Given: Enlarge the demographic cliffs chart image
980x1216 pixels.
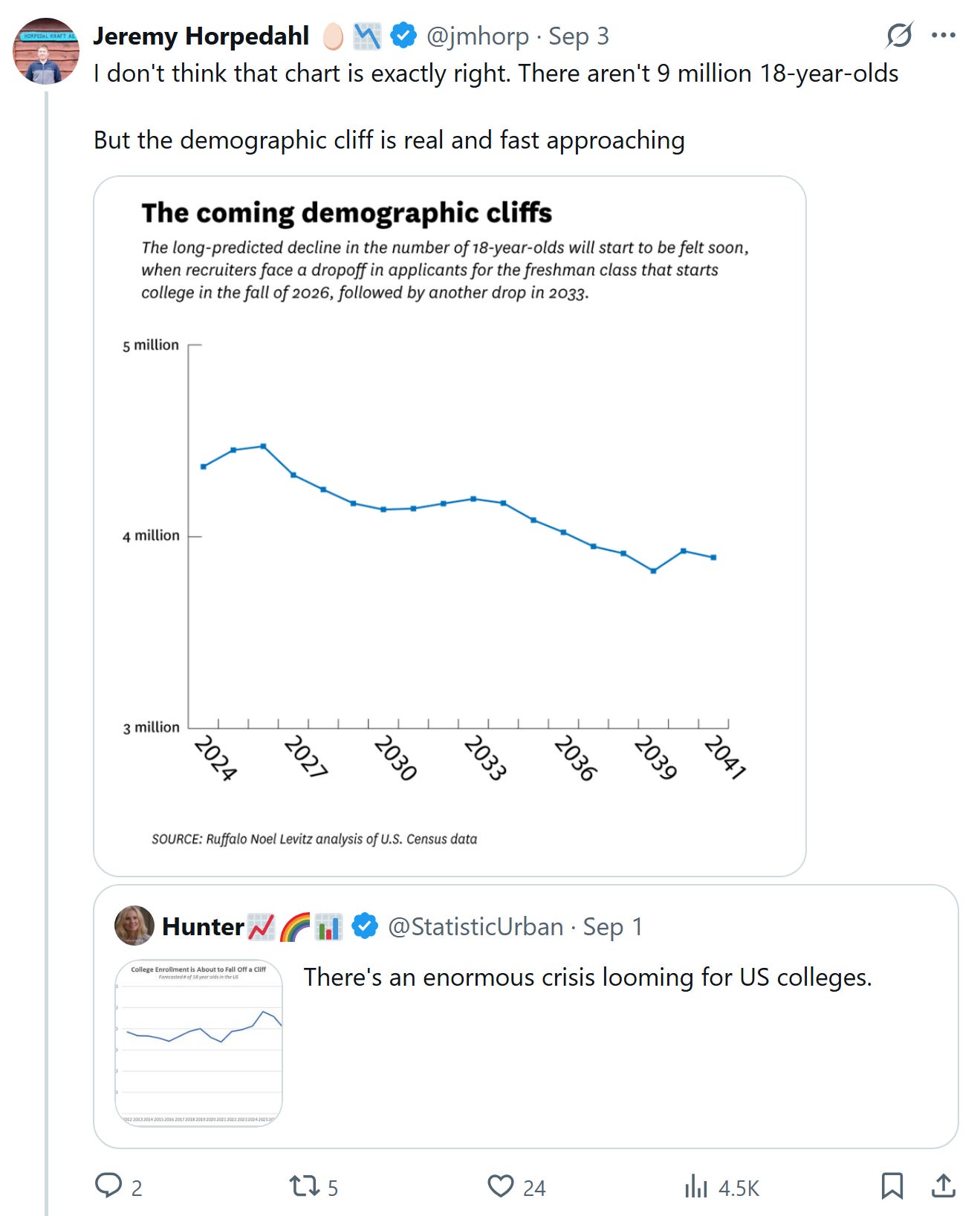Looking at the screenshot, I should [x=450, y=526].
